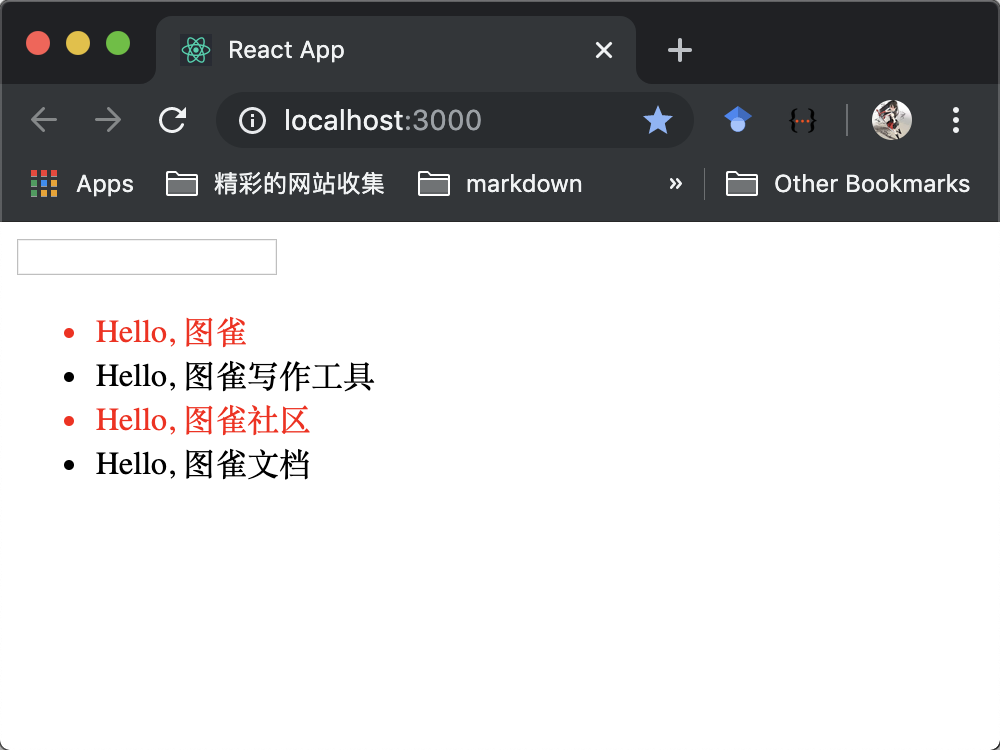Switch to the React App tab
1000x750 pixels.
coord(330,49)
